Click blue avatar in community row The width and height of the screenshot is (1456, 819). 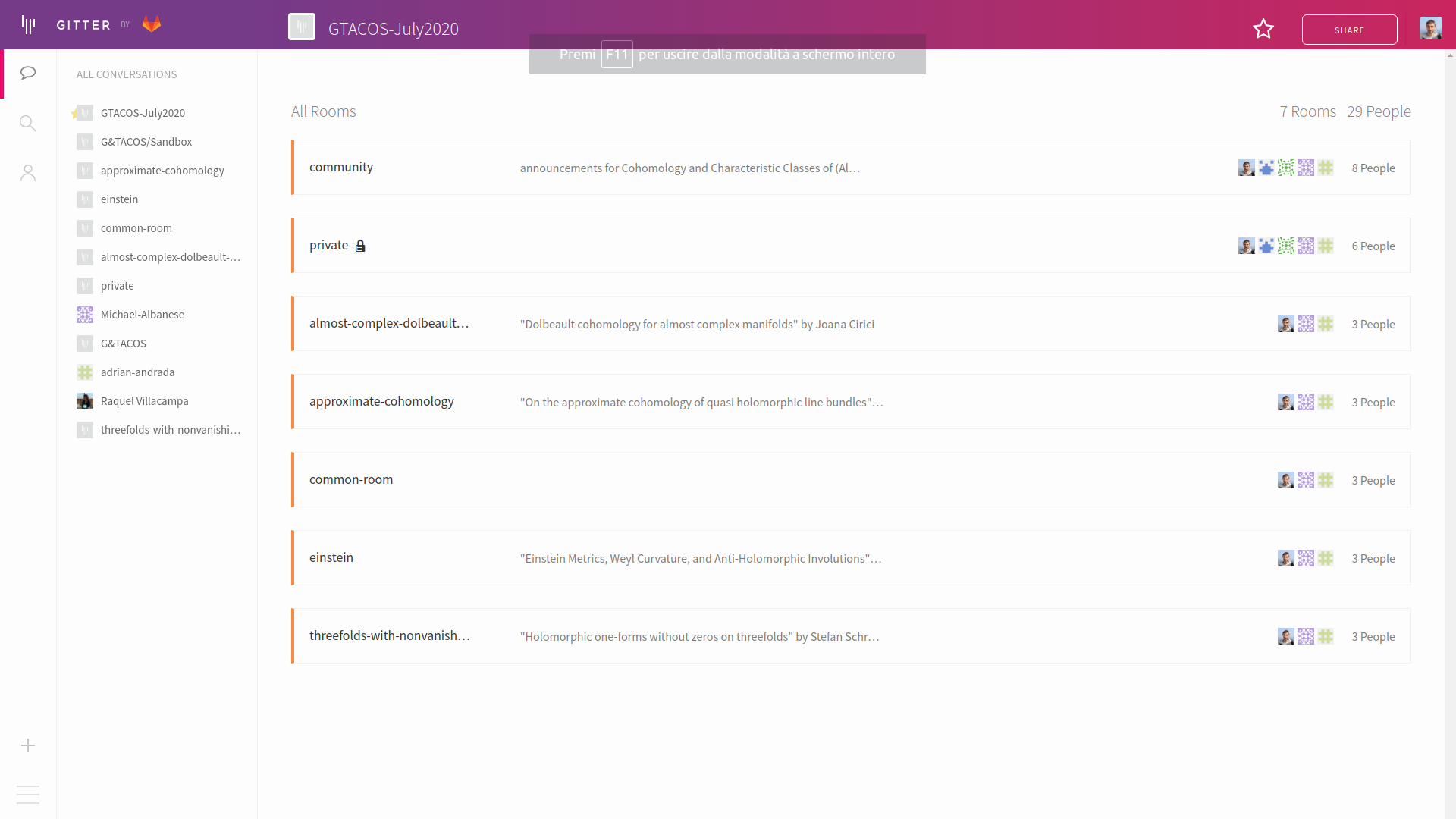1266,168
